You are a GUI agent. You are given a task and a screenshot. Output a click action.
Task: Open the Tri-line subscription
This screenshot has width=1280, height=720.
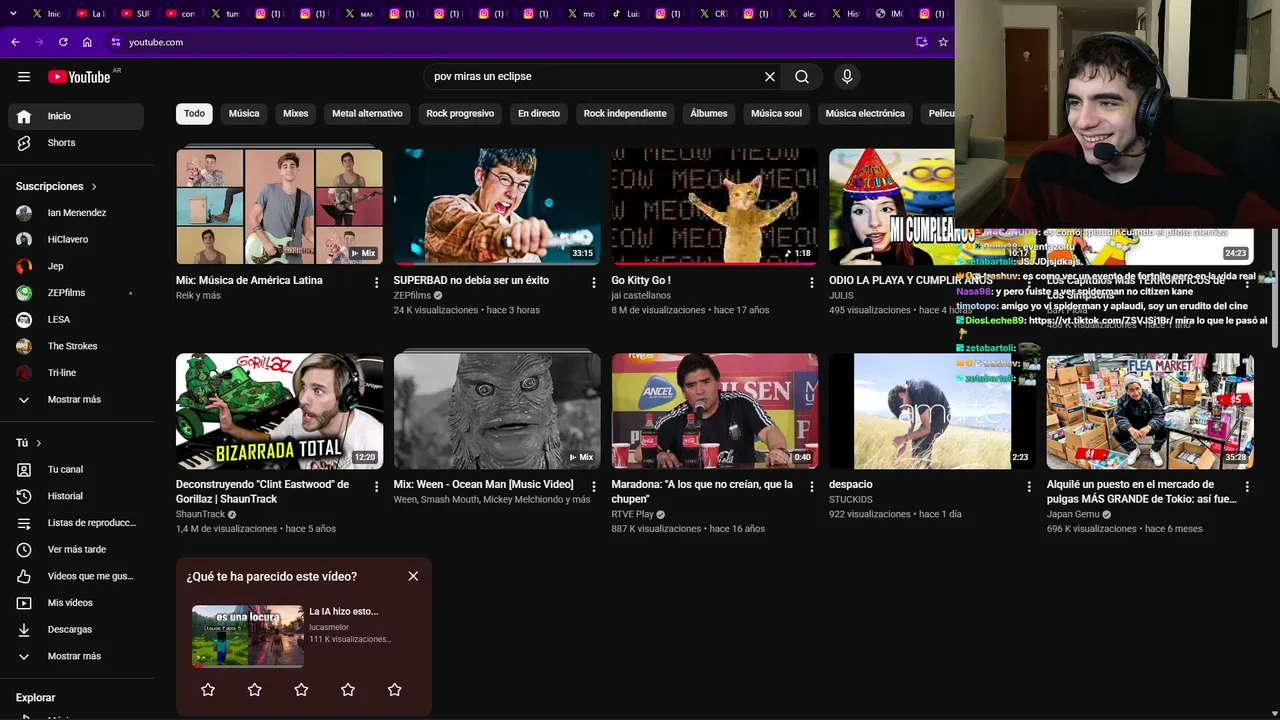tap(76, 373)
